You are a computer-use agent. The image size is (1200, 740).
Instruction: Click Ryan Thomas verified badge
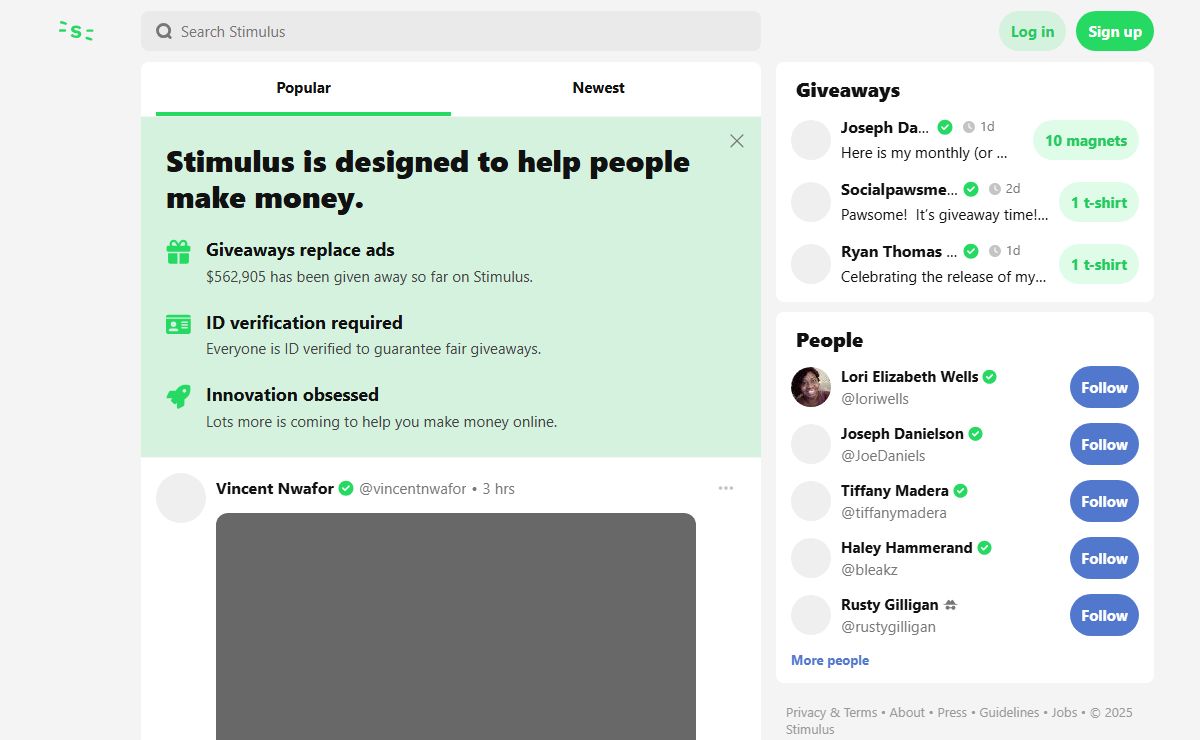[971, 251]
